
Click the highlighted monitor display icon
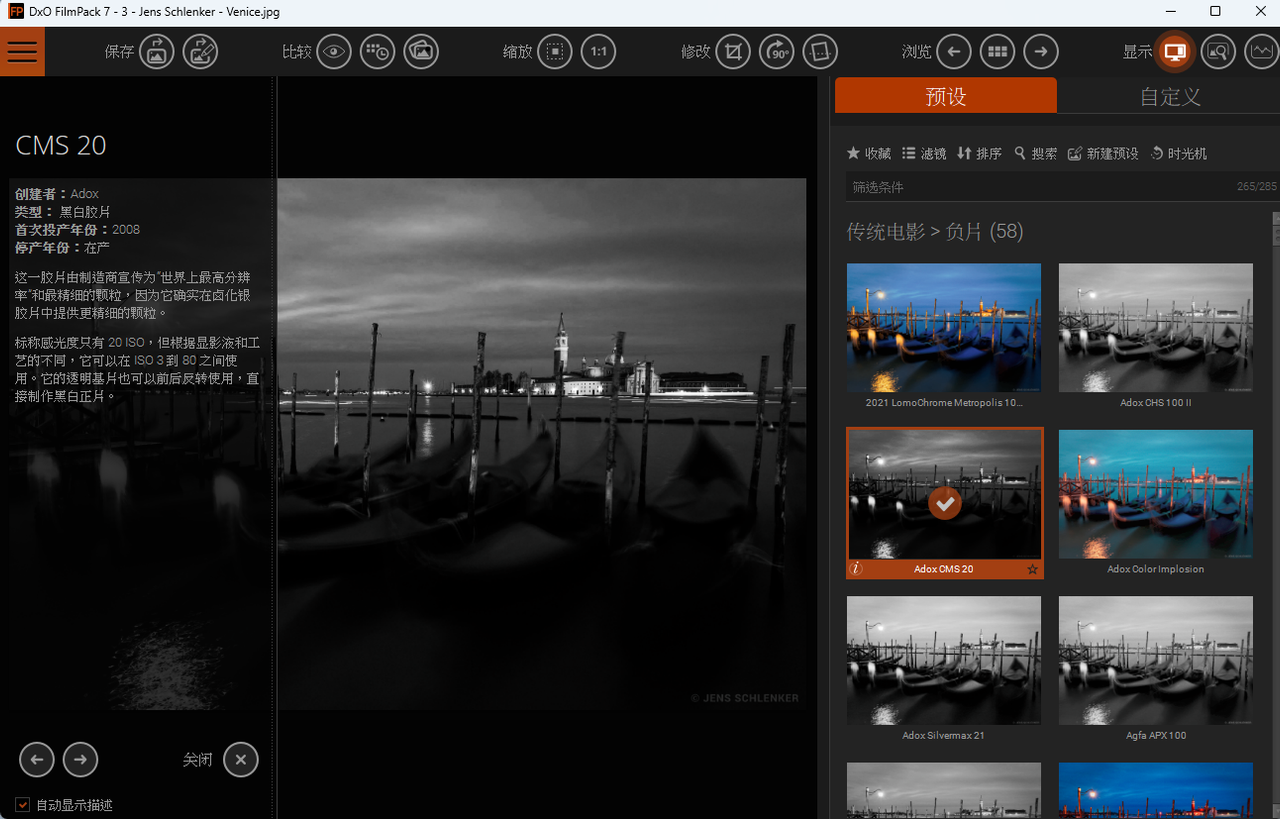click(x=1175, y=52)
